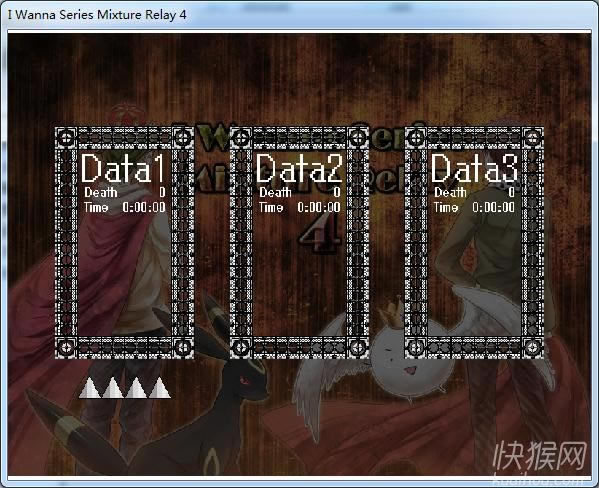
Task: Click the Time 0:00:00 under Data2
Action: (x=300, y=207)
